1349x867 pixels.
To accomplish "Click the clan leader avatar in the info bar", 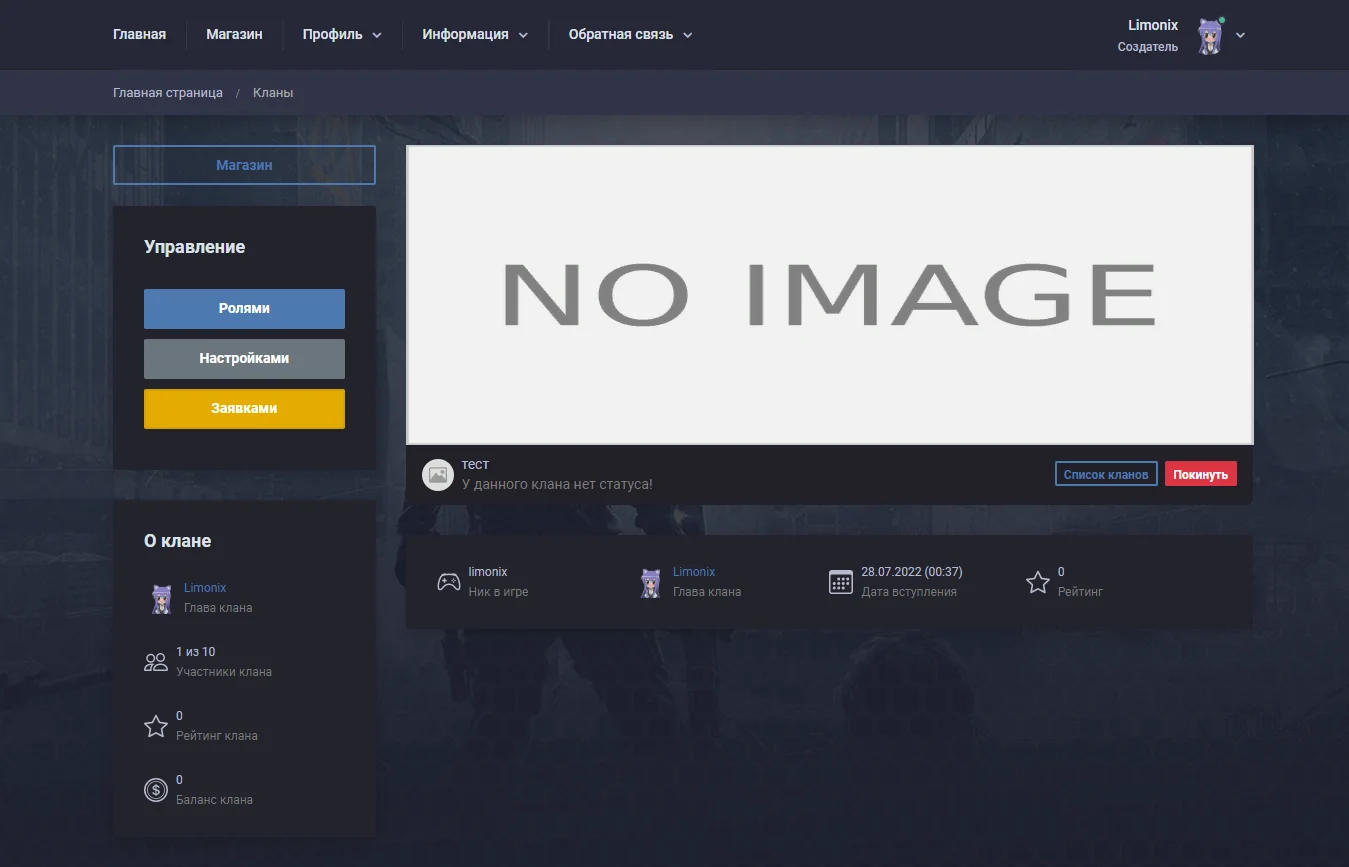I will click(651, 582).
